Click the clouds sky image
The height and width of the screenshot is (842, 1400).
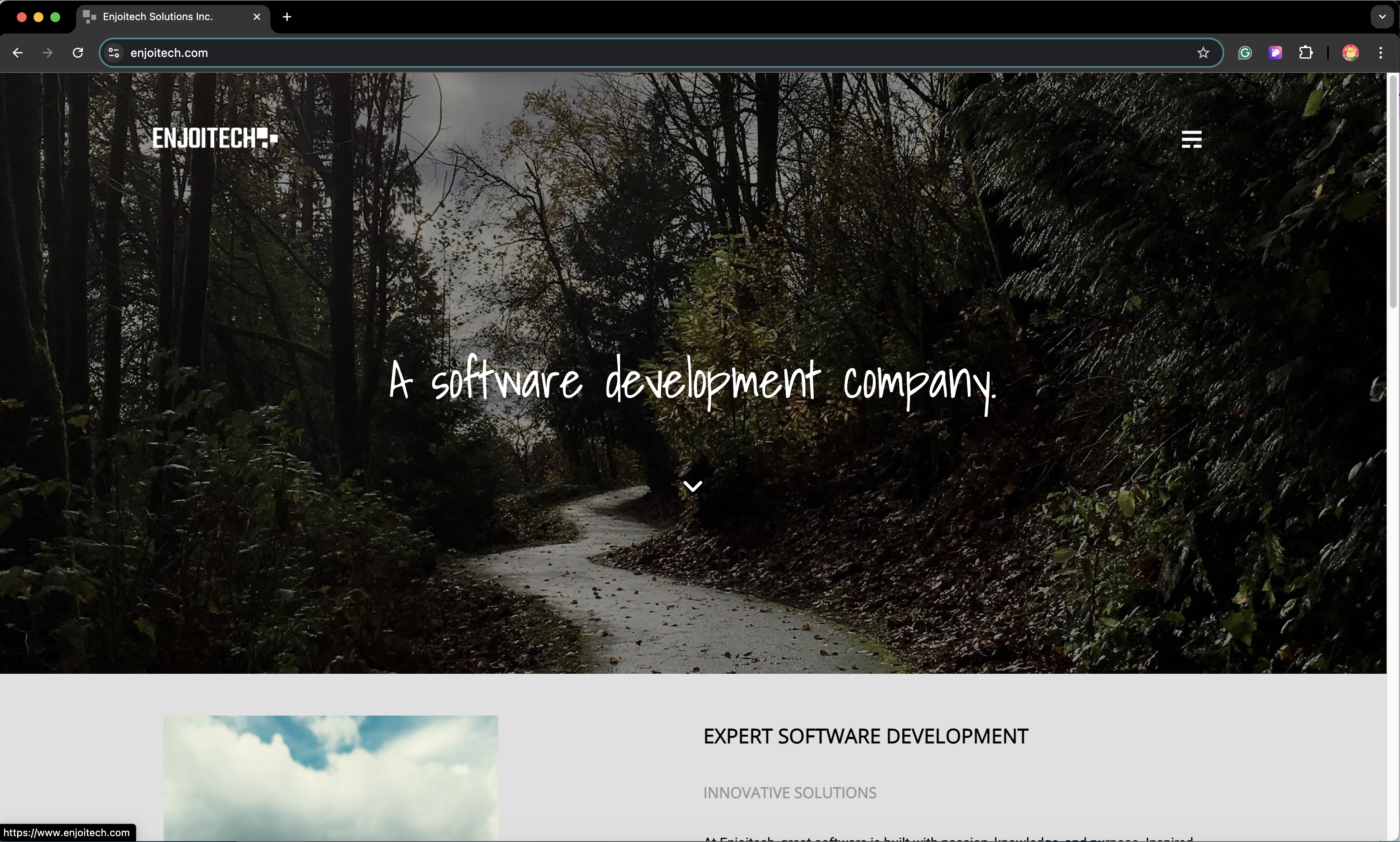[331, 777]
